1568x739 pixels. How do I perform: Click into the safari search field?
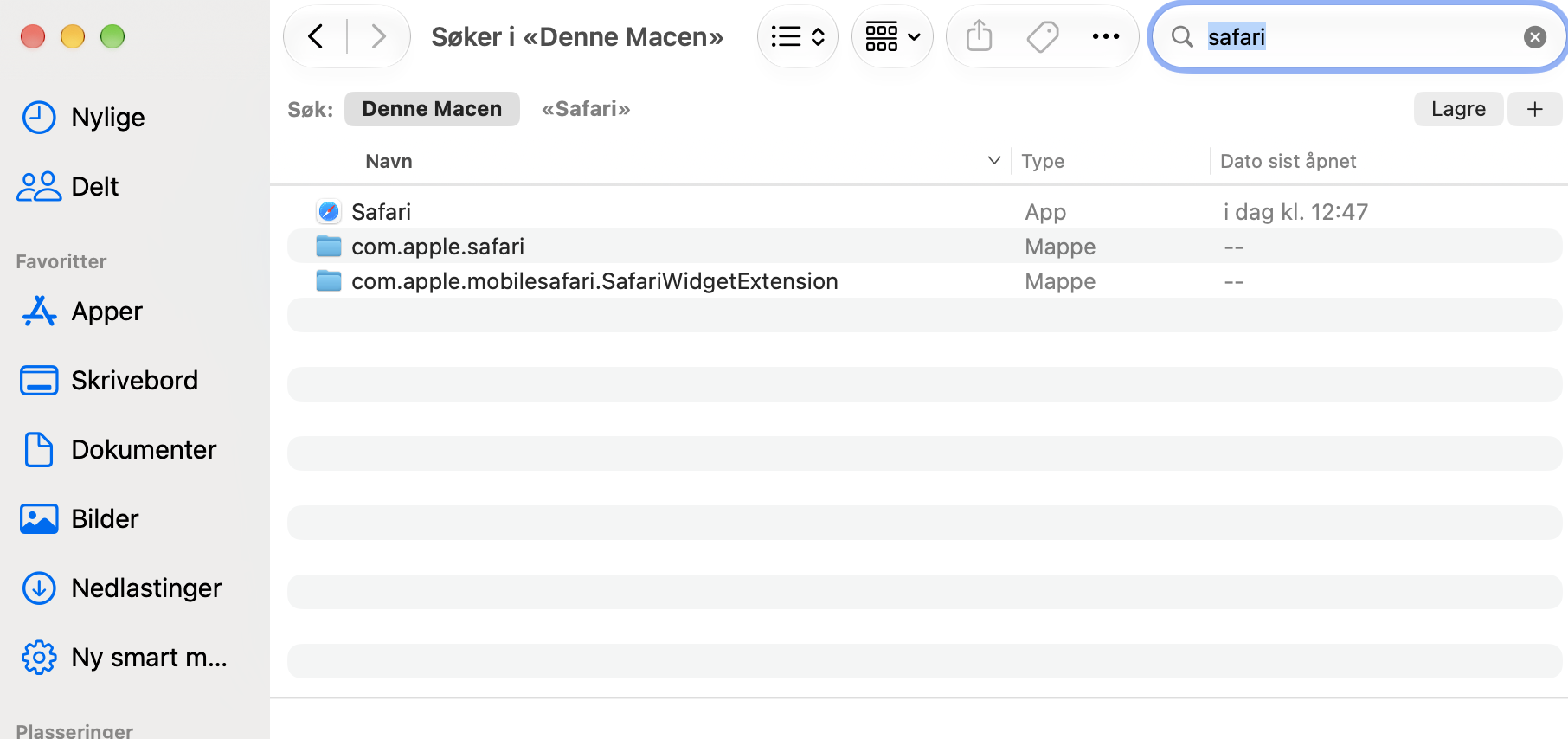pos(1358,36)
